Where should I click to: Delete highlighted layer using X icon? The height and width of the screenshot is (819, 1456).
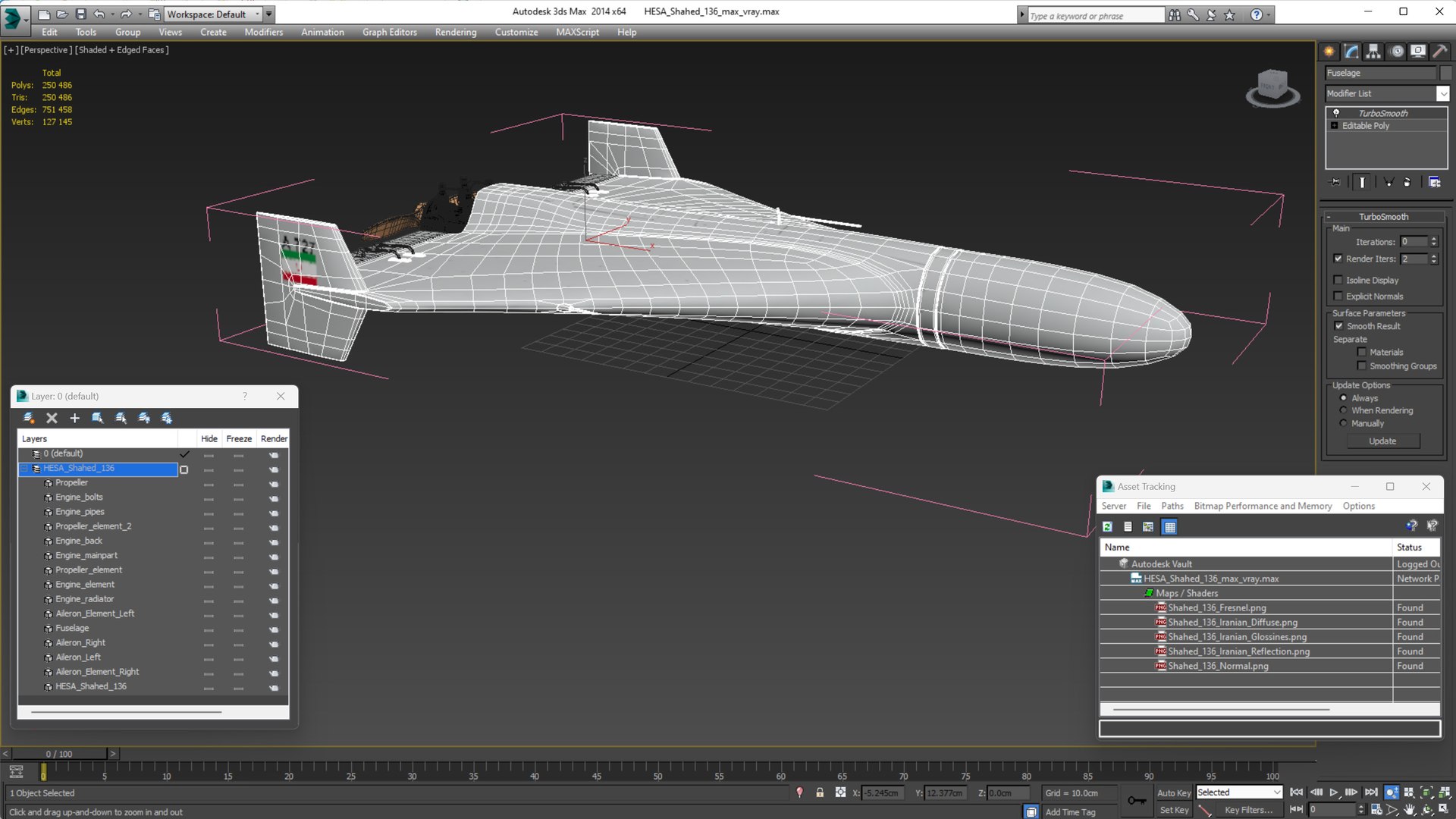pyautogui.click(x=52, y=418)
